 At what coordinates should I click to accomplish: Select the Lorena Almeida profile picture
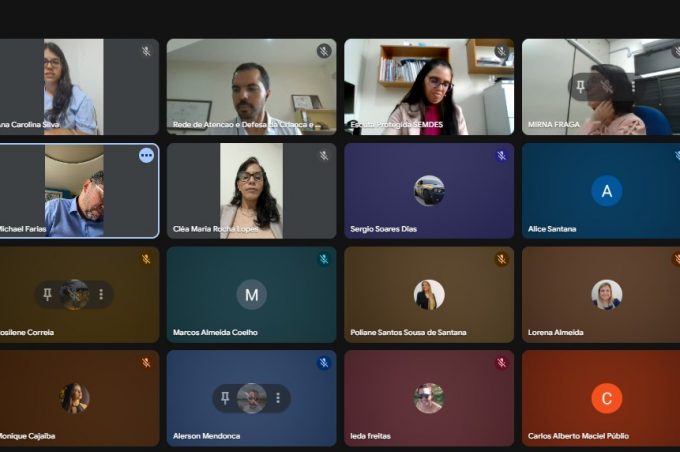607,295
